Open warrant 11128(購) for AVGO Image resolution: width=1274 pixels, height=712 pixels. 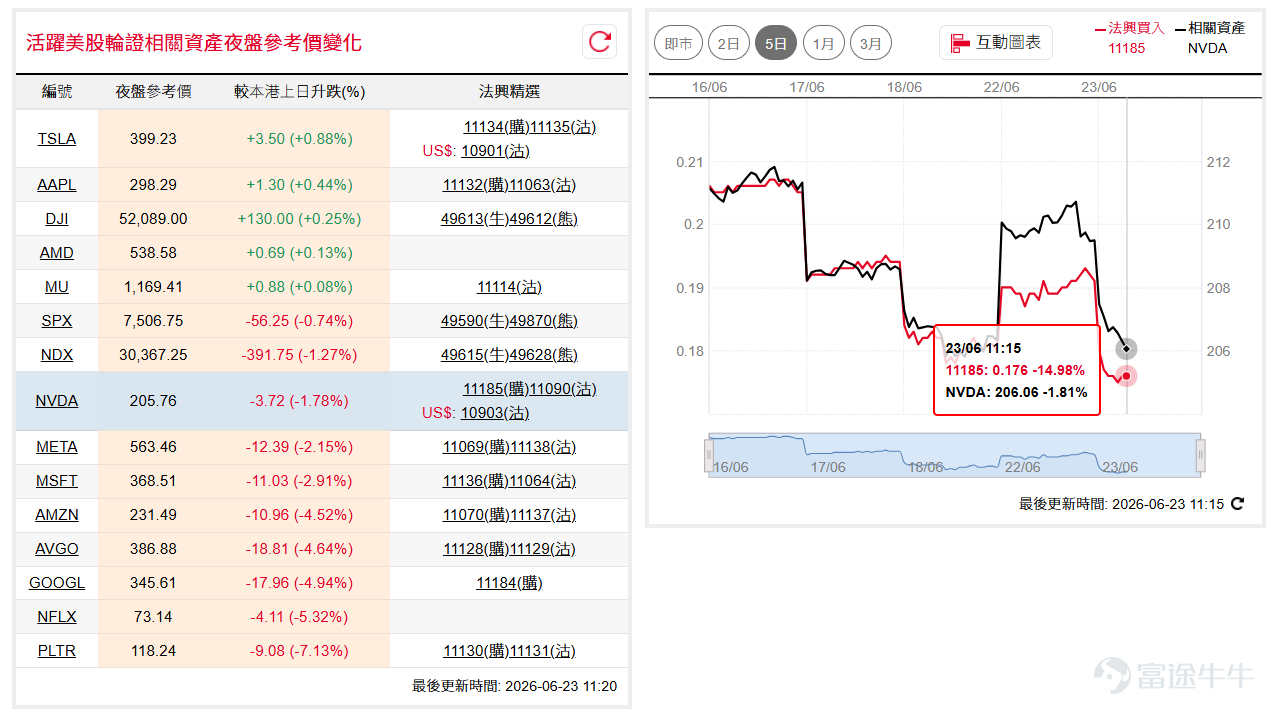[x=476, y=549]
